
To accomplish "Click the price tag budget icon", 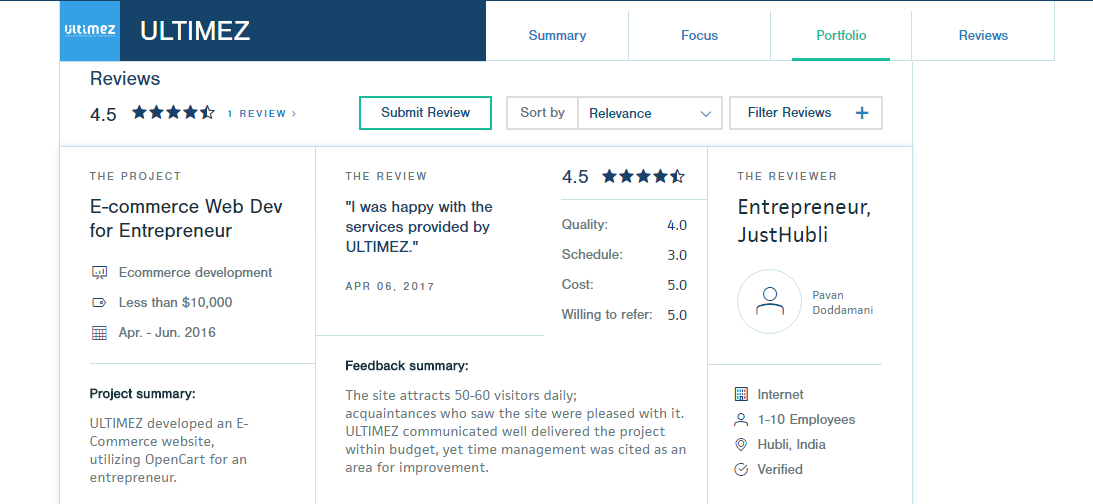I will (x=99, y=303).
